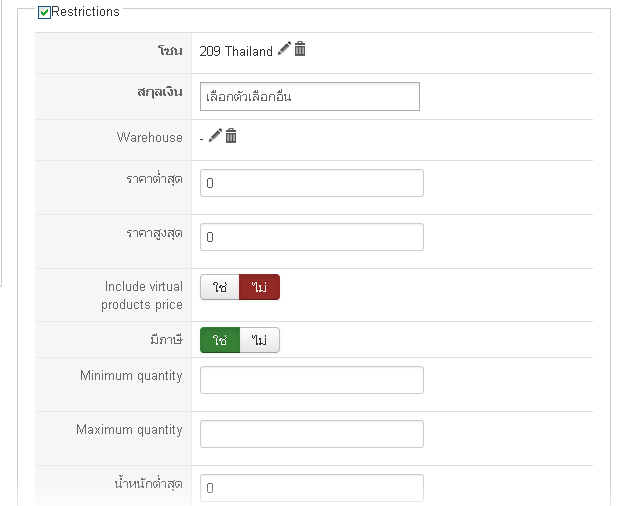Uncheck the Restrictions checkbox
632x506 pixels.
44,13
